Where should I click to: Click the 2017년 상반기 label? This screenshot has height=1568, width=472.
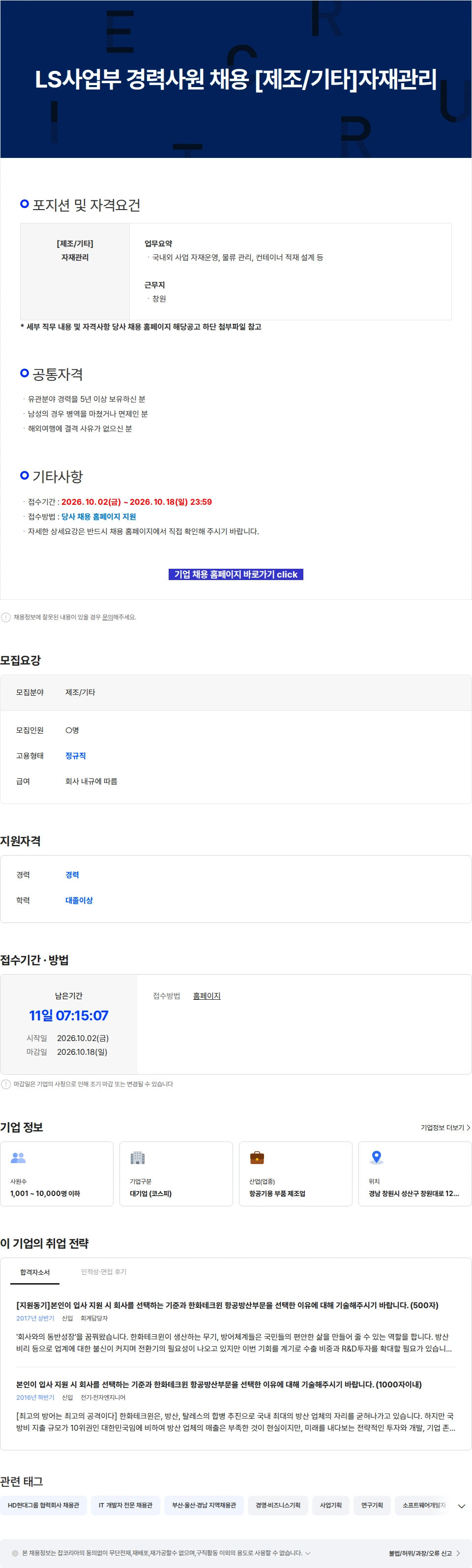[35, 1319]
